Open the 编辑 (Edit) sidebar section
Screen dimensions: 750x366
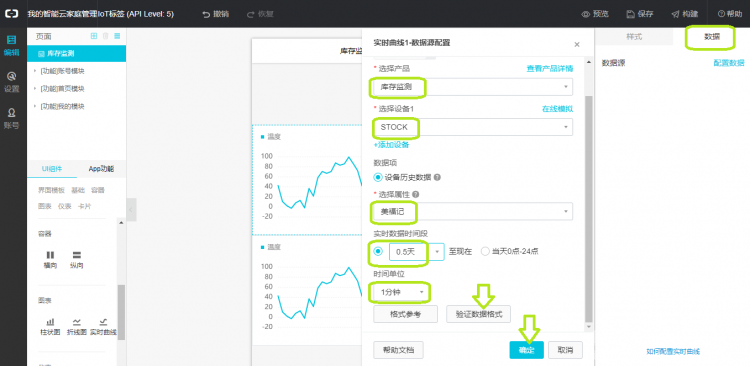11,45
